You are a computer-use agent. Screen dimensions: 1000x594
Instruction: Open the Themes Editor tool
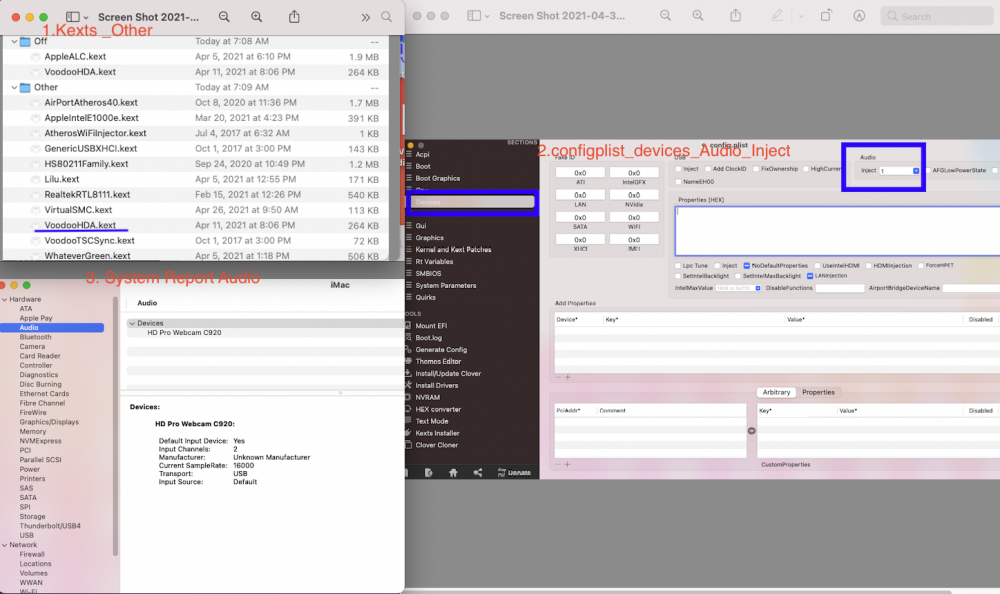tap(438, 362)
